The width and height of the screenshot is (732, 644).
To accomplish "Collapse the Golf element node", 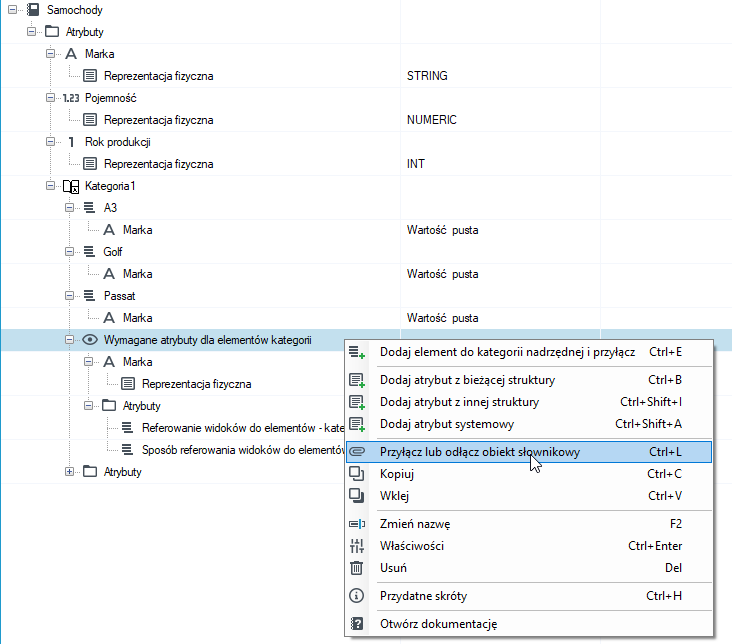I will coord(69,252).
